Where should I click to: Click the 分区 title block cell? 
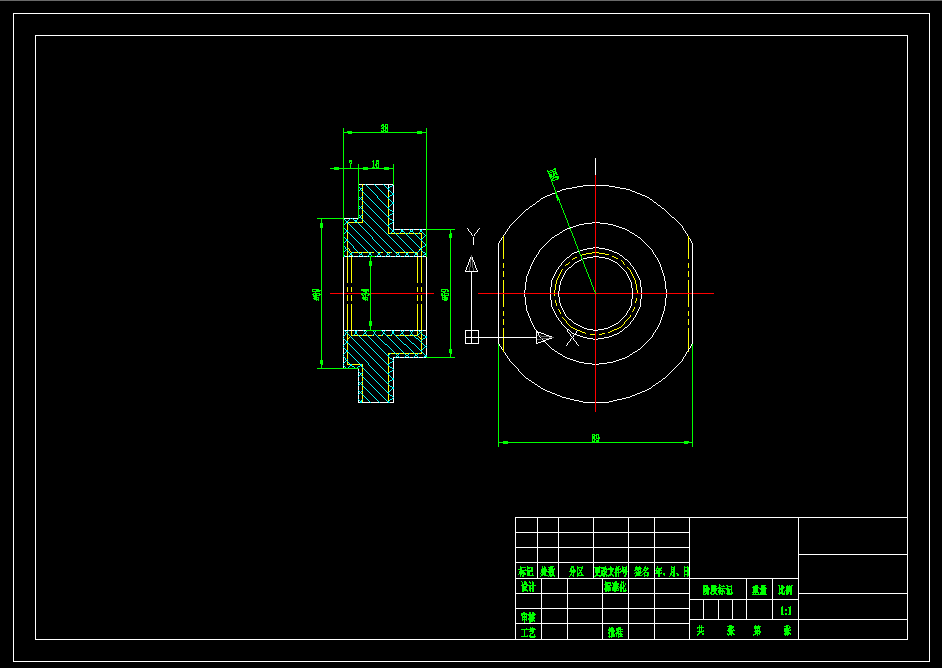point(576,571)
